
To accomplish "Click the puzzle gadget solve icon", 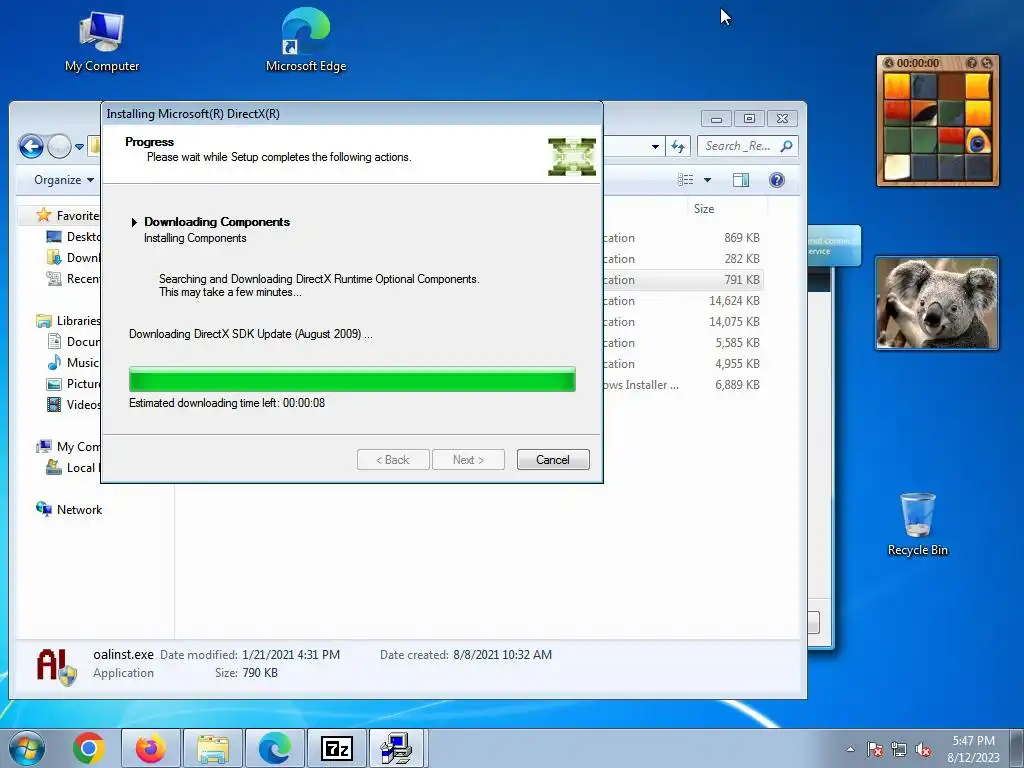I will [x=987, y=63].
